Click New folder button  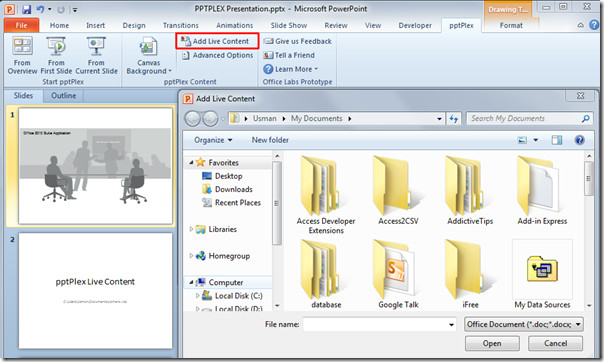click(x=270, y=140)
